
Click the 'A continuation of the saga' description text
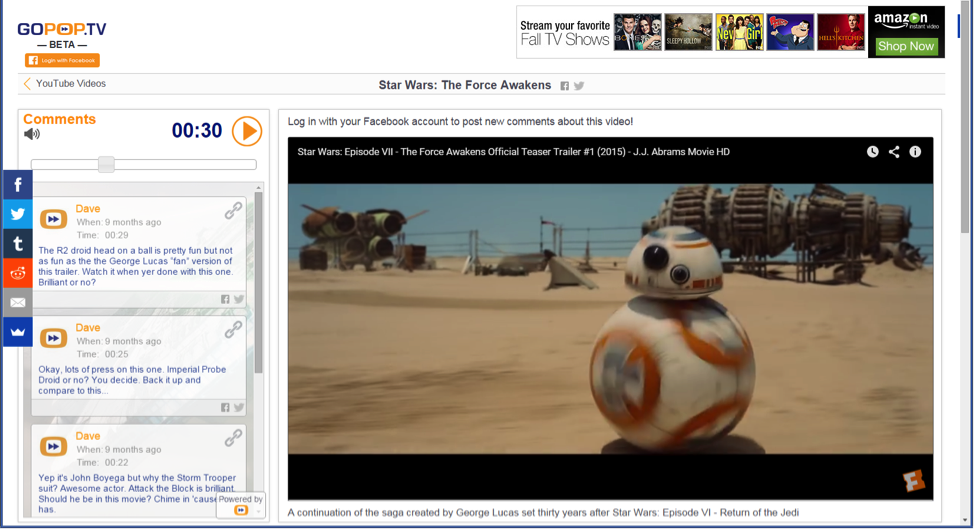(543, 513)
